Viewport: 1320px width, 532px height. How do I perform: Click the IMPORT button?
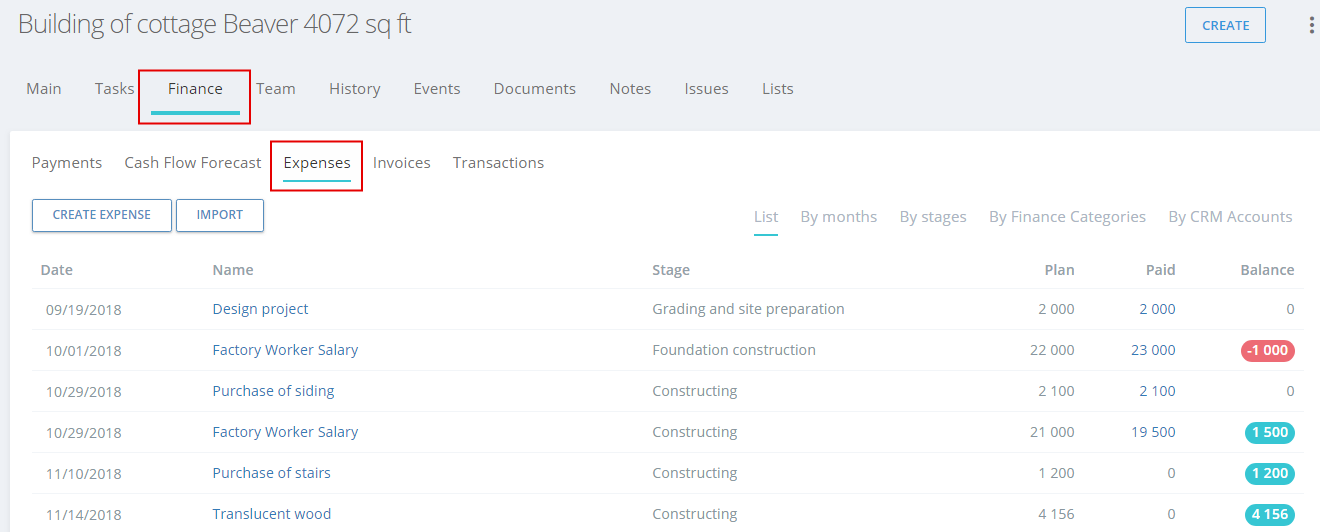220,215
